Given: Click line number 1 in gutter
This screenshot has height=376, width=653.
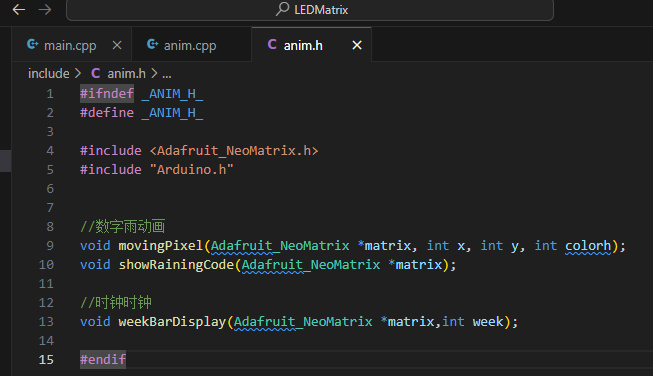Looking at the screenshot, I should (50, 94).
